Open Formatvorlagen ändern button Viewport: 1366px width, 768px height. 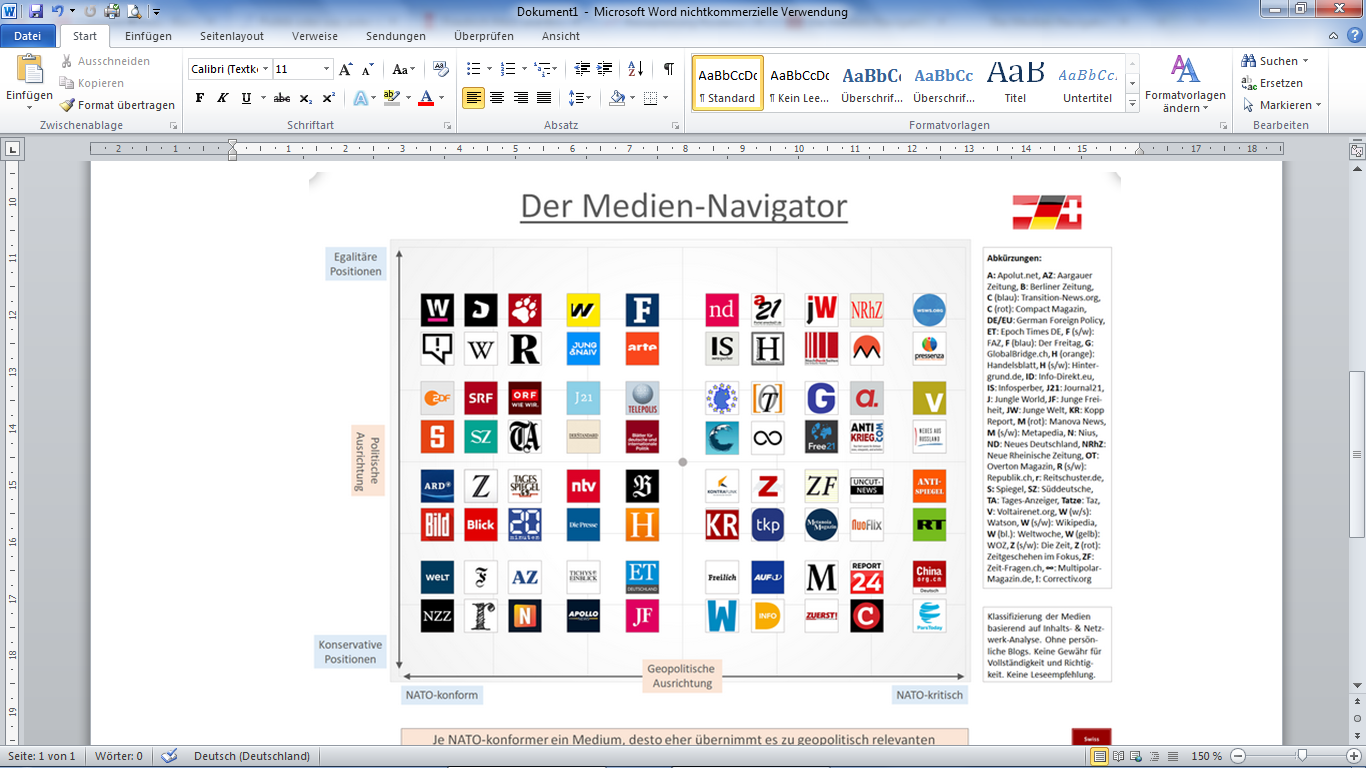[1185, 84]
